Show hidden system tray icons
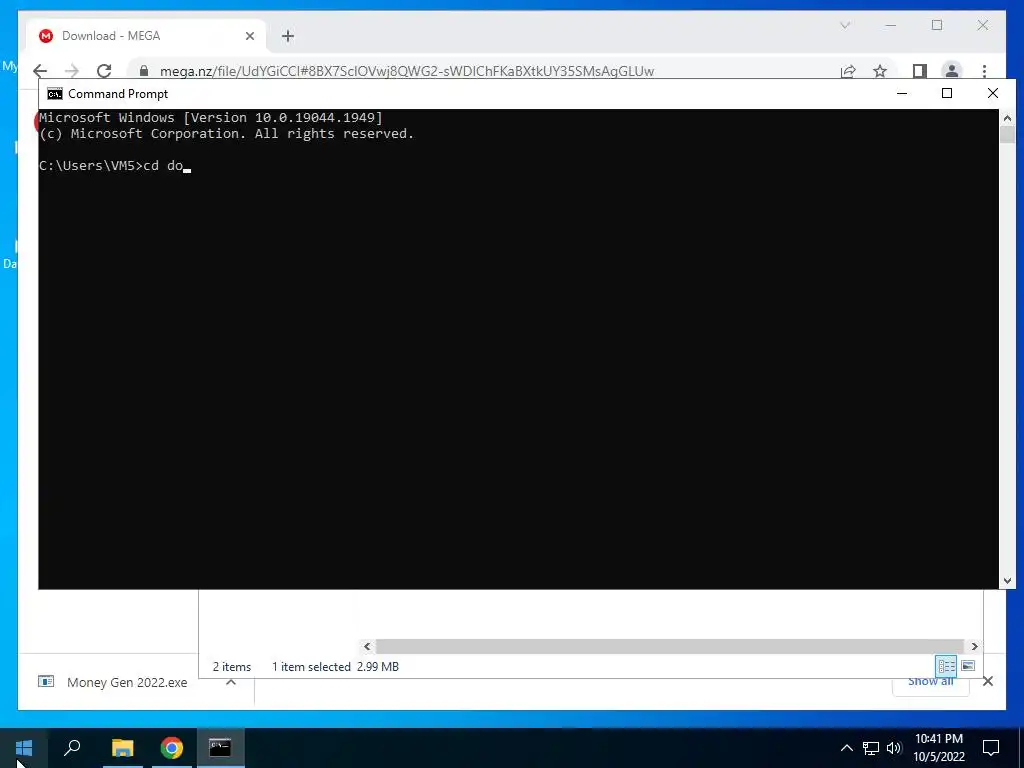This screenshot has width=1024, height=768. pos(846,748)
